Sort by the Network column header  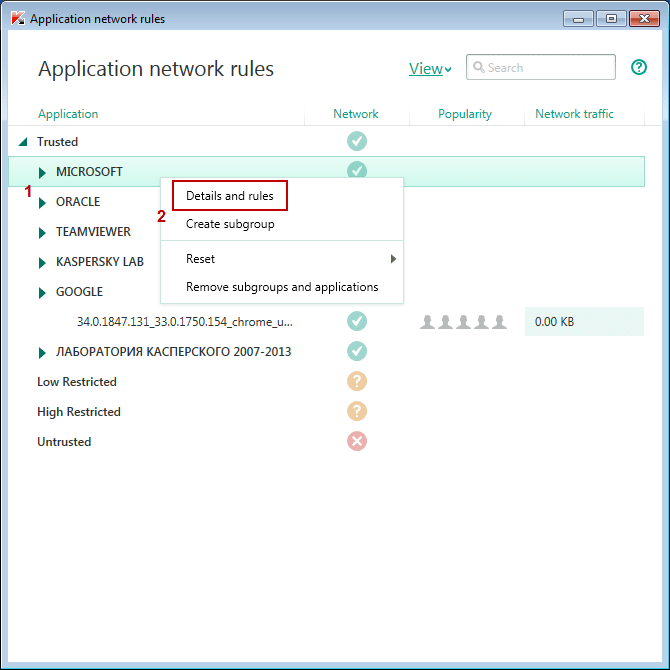point(356,114)
